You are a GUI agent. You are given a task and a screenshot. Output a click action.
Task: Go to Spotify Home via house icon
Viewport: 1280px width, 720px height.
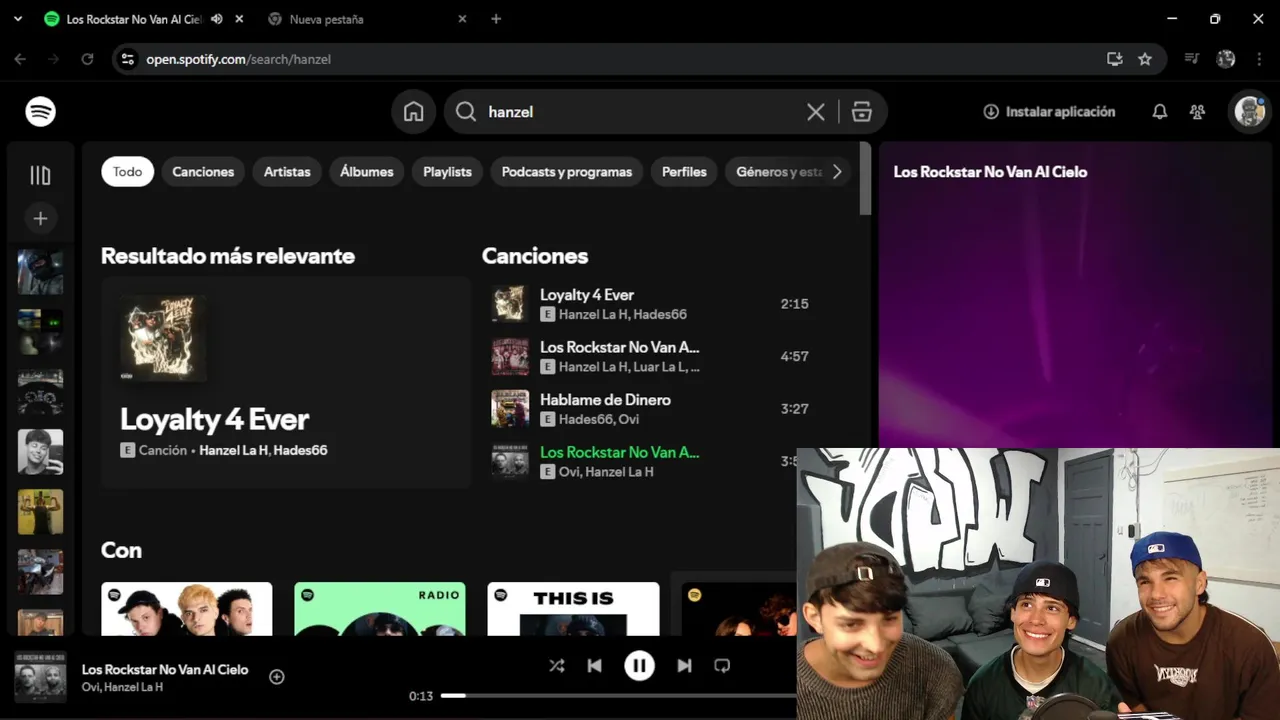pyautogui.click(x=414, y=112)
